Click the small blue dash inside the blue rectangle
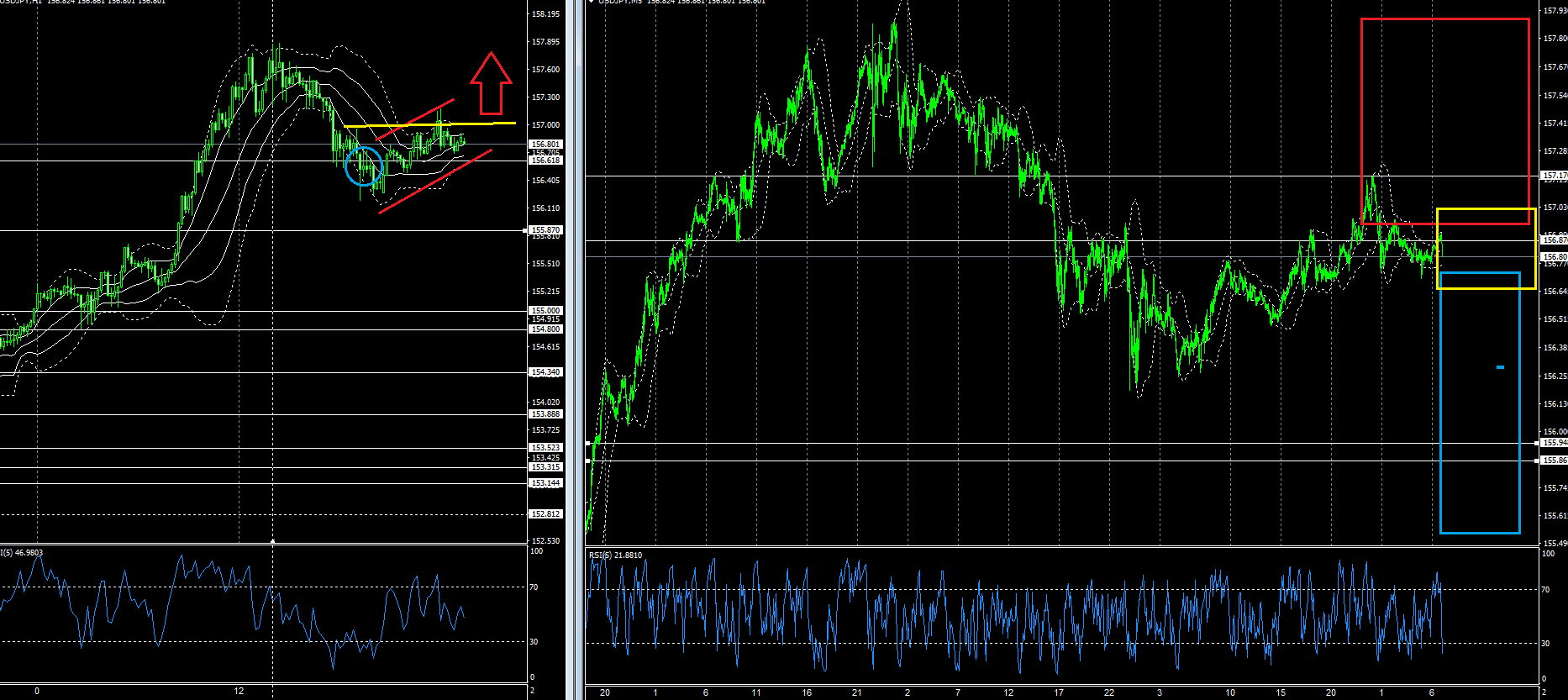 pyautogui.click(x=1500, y=367)
